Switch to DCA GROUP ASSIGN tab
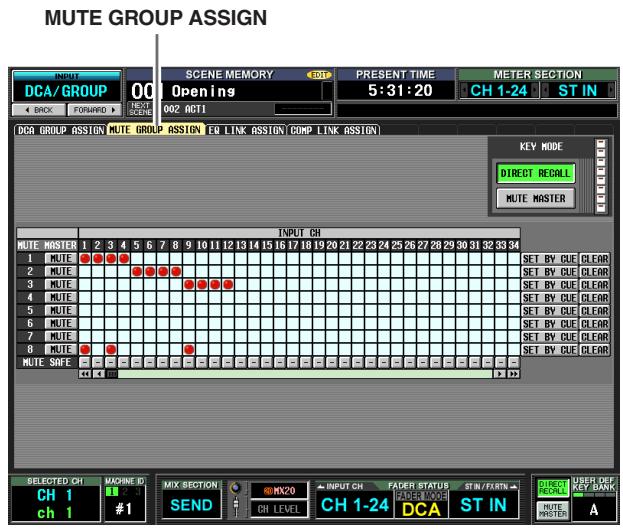This screenshot has width=623, height=529. [x=60, y=130]
